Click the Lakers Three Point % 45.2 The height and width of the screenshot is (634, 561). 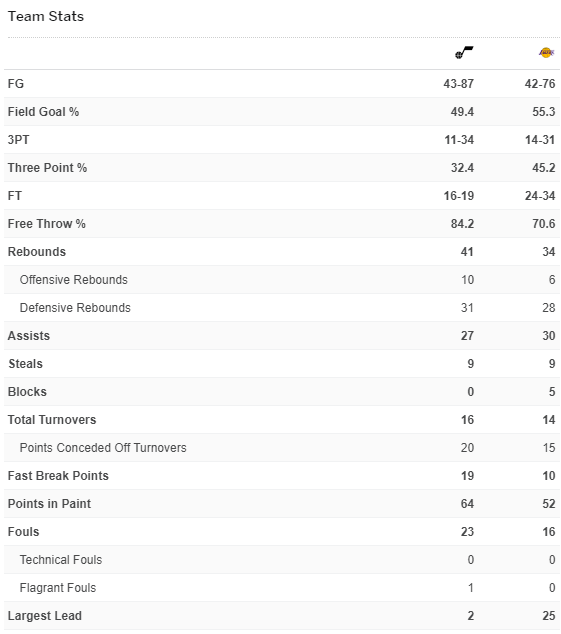(544, 168)
